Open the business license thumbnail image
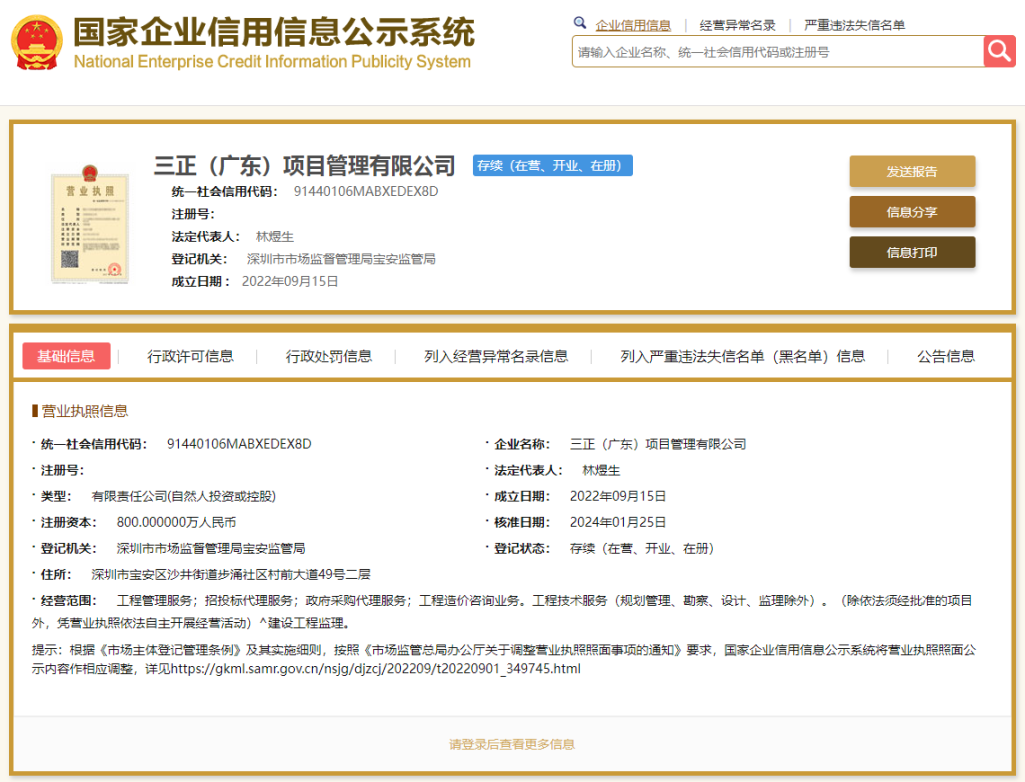Image resolution: width=1025 pixels, height=782 pixels. coord(90,224)
